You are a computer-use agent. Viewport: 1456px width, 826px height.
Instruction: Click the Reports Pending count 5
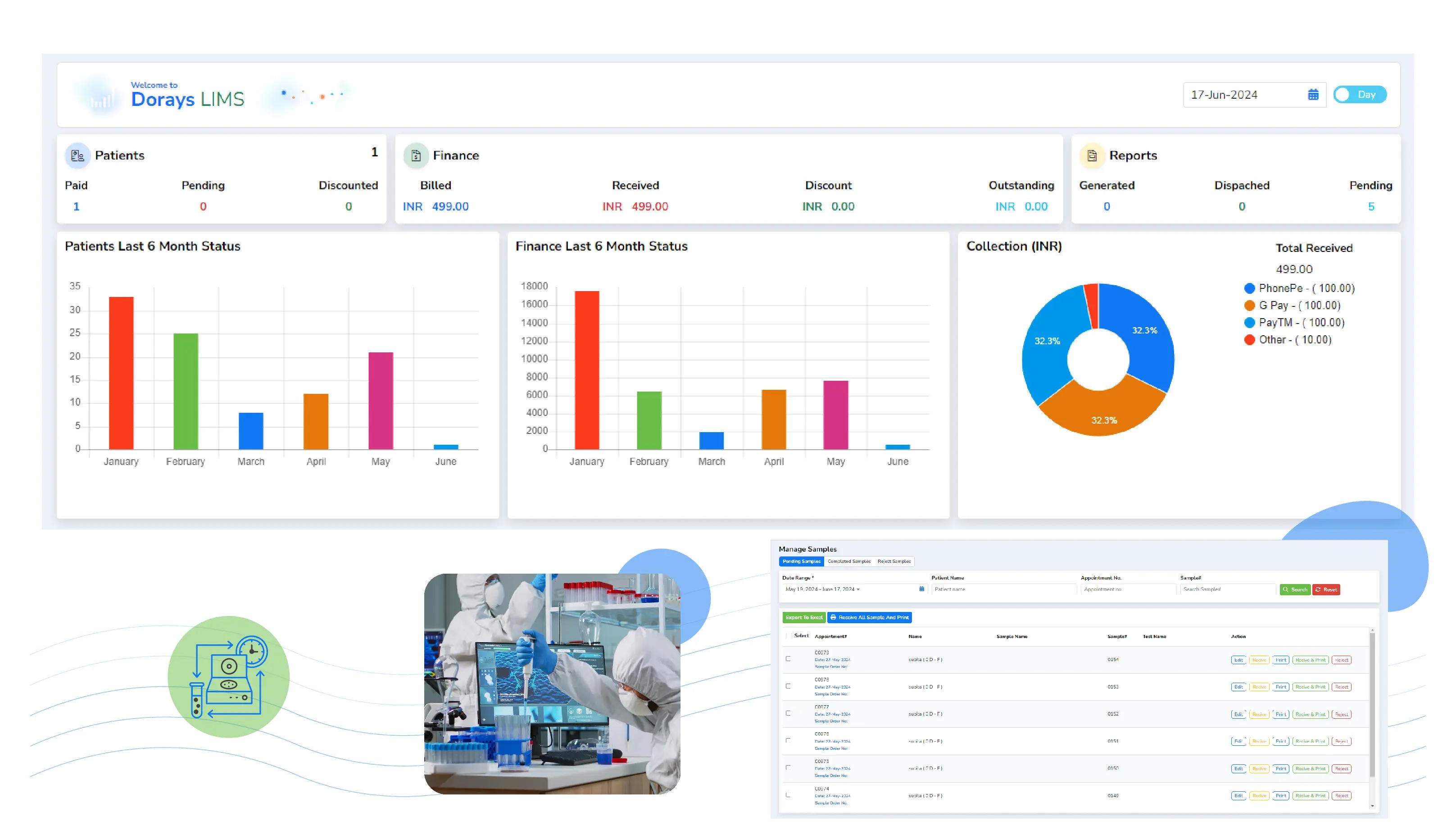click(x=1370, y=206)
